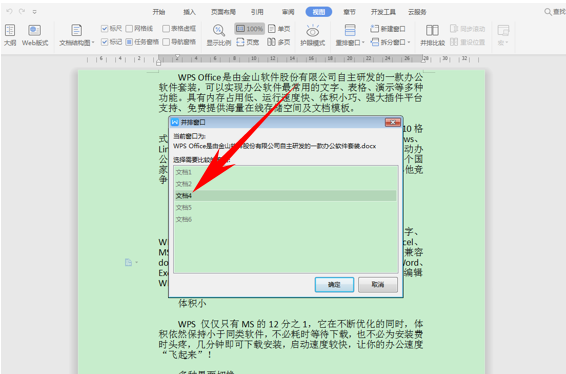Open the 章节 ribbon tab

click(349, 12)
